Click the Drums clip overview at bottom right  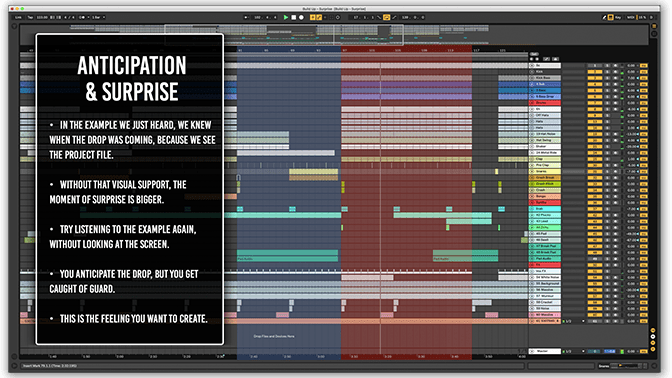(x=628, y=366)
